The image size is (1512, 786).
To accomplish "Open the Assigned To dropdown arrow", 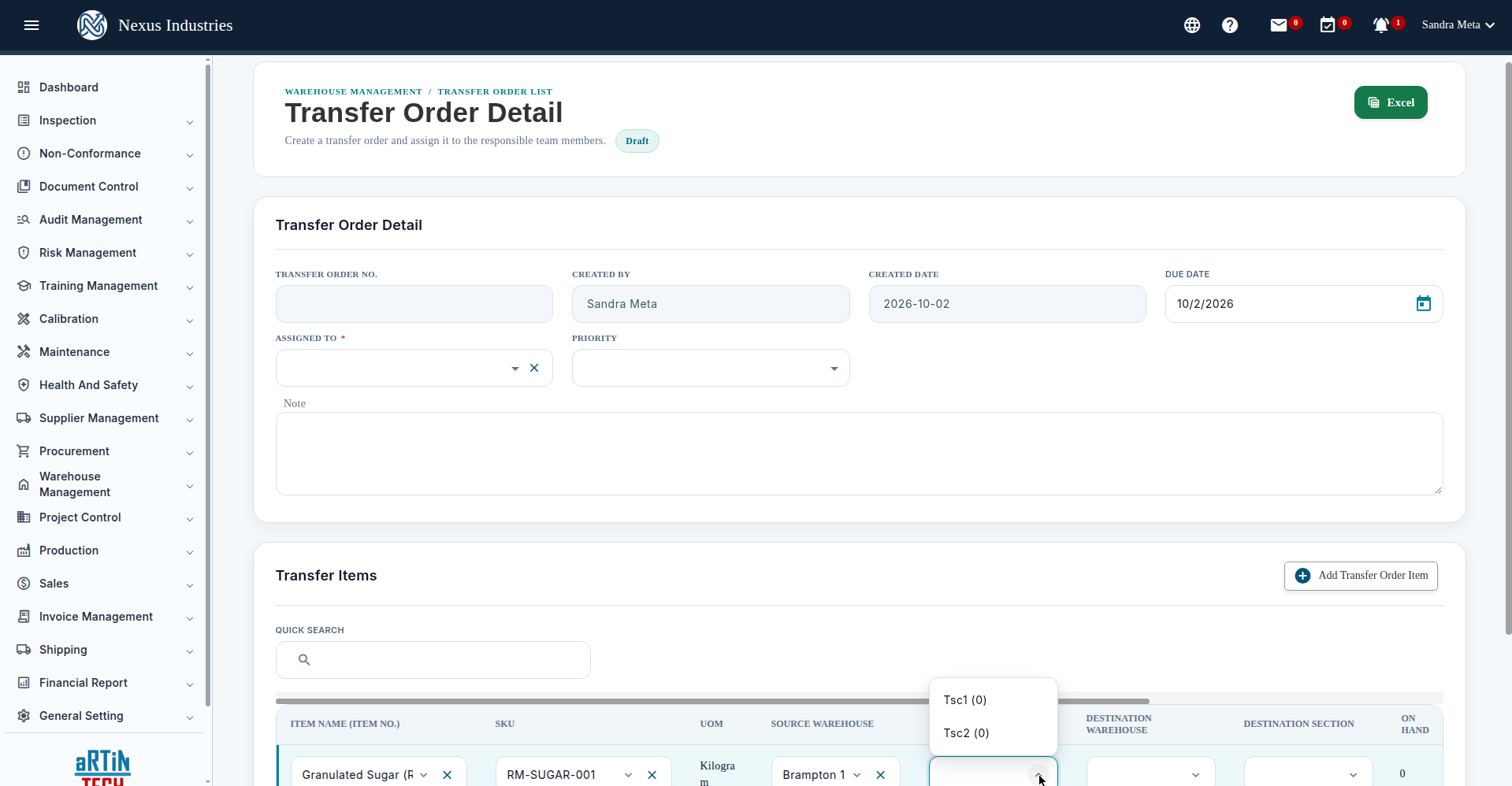I will point(515,368).
